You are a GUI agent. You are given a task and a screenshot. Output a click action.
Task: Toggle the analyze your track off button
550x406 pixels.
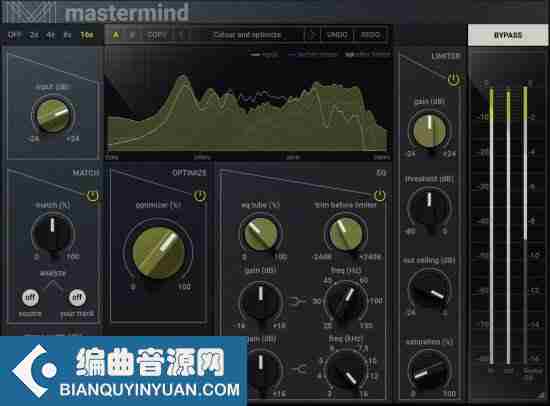pyautogui.click(x=77, y=298)
